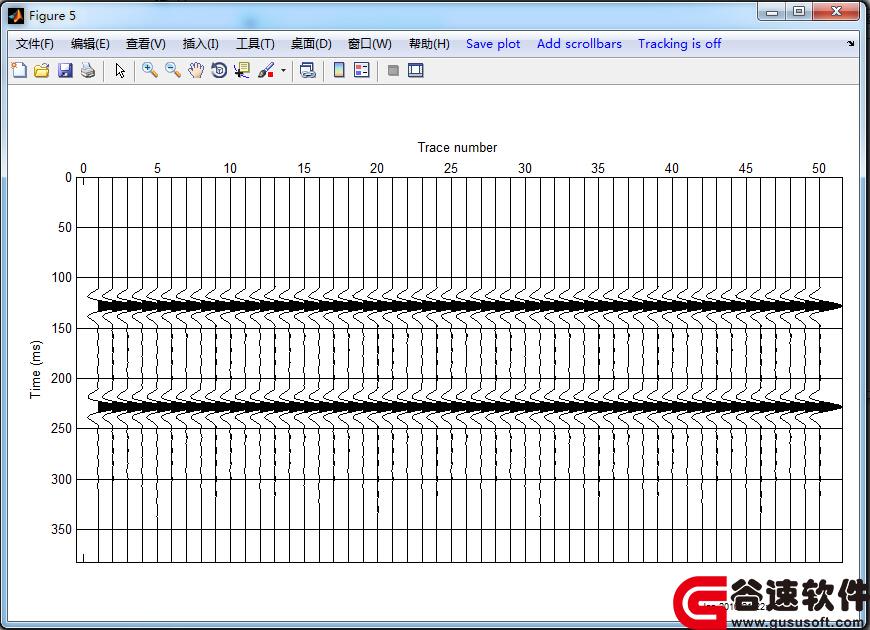The height and width of the screenshot is (630, 870).
Task: Click the x-axis tick label 25
Action: tap(451, 168)
